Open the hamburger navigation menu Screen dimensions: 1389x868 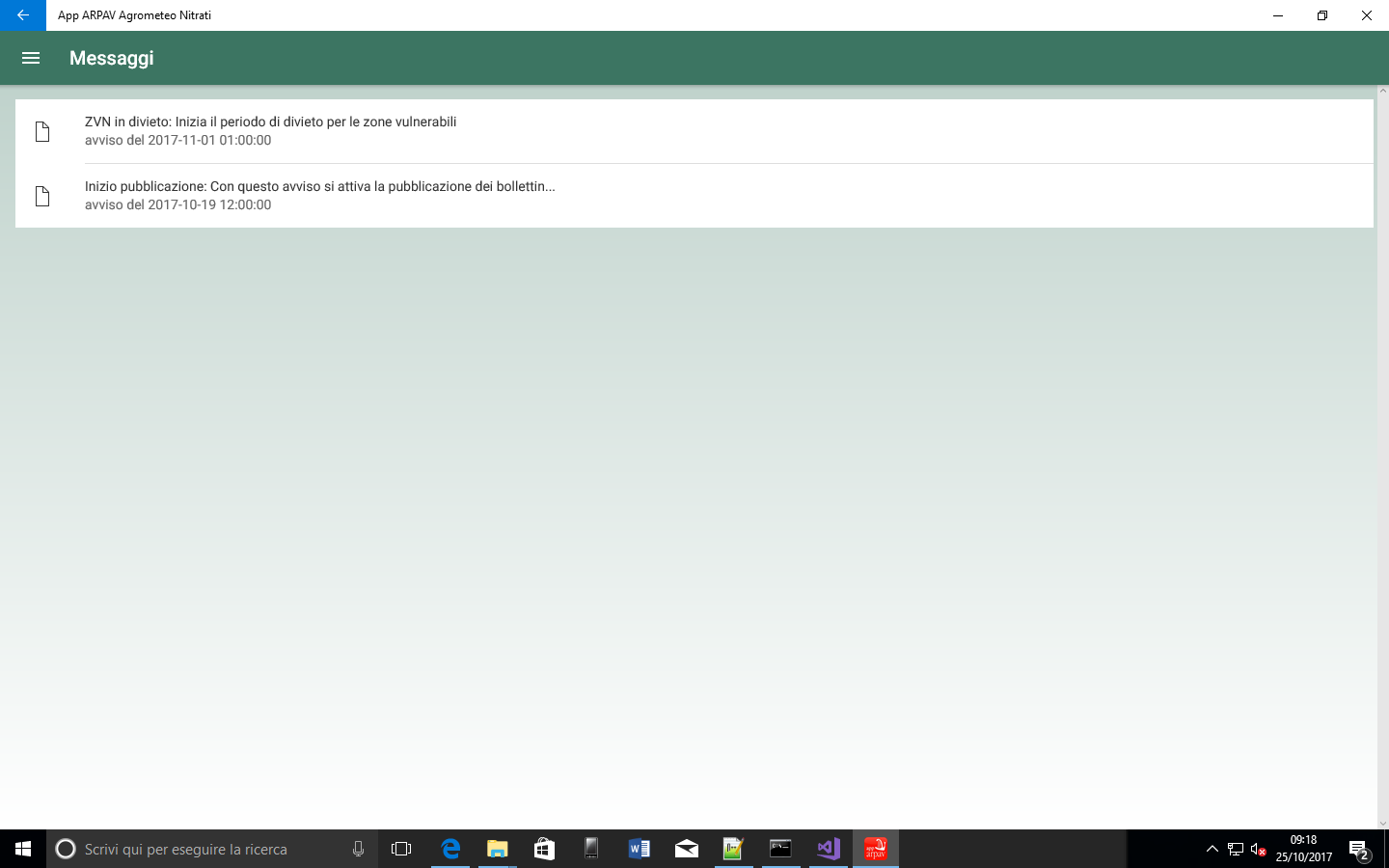tap(31, 58)
